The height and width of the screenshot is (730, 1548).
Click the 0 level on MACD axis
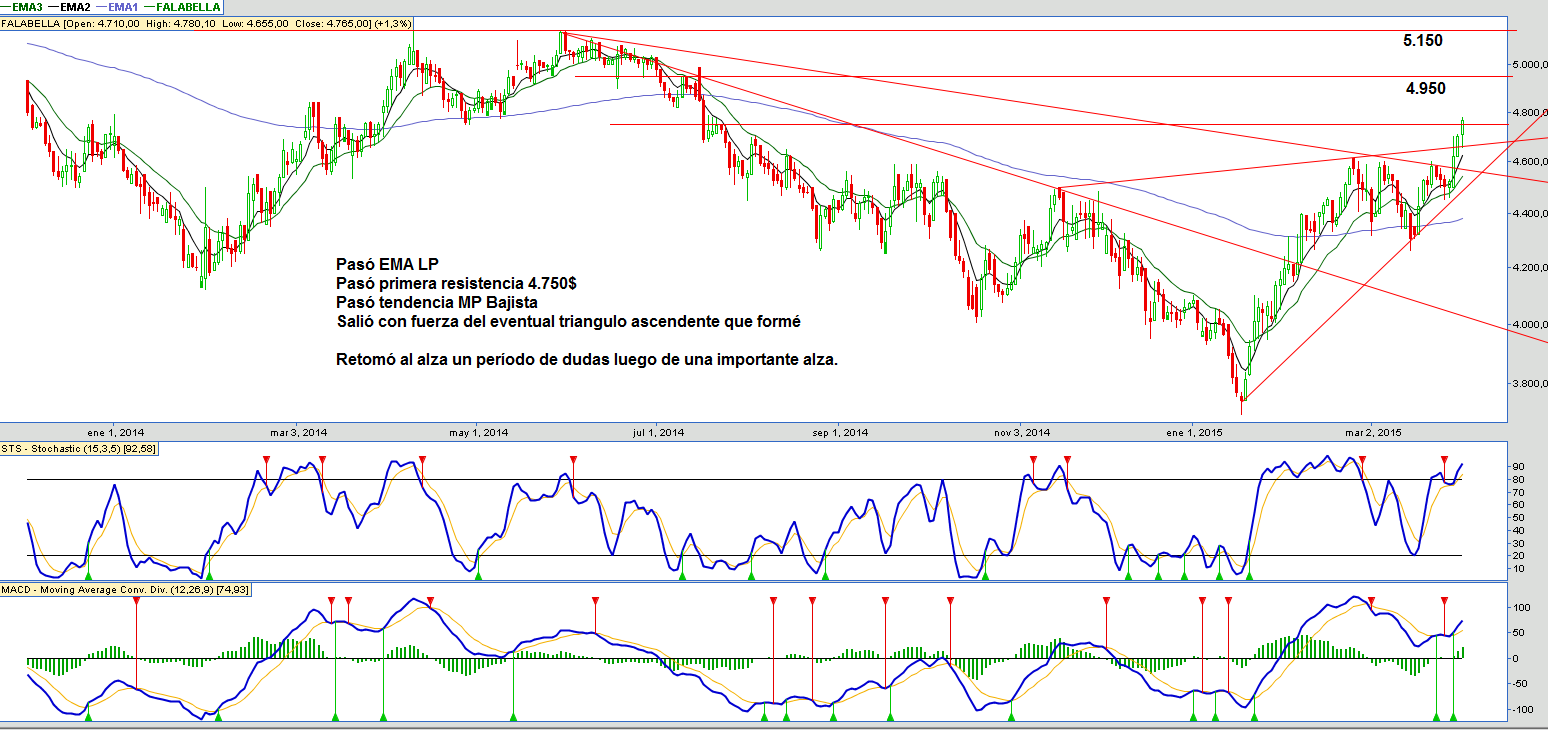point(1515,659)
